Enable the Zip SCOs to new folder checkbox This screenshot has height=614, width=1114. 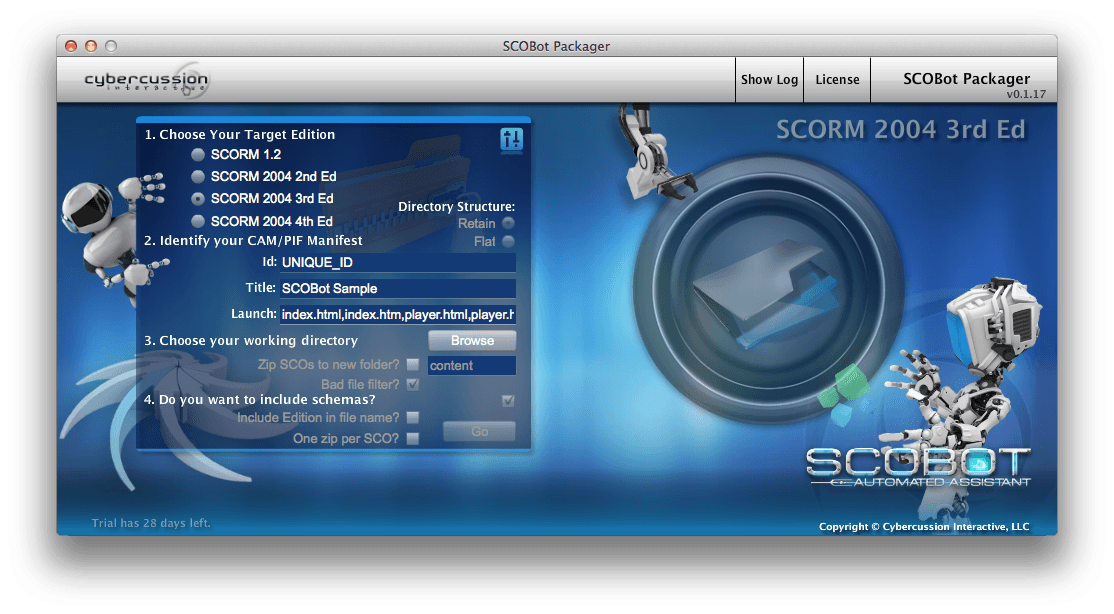(413, 365)
